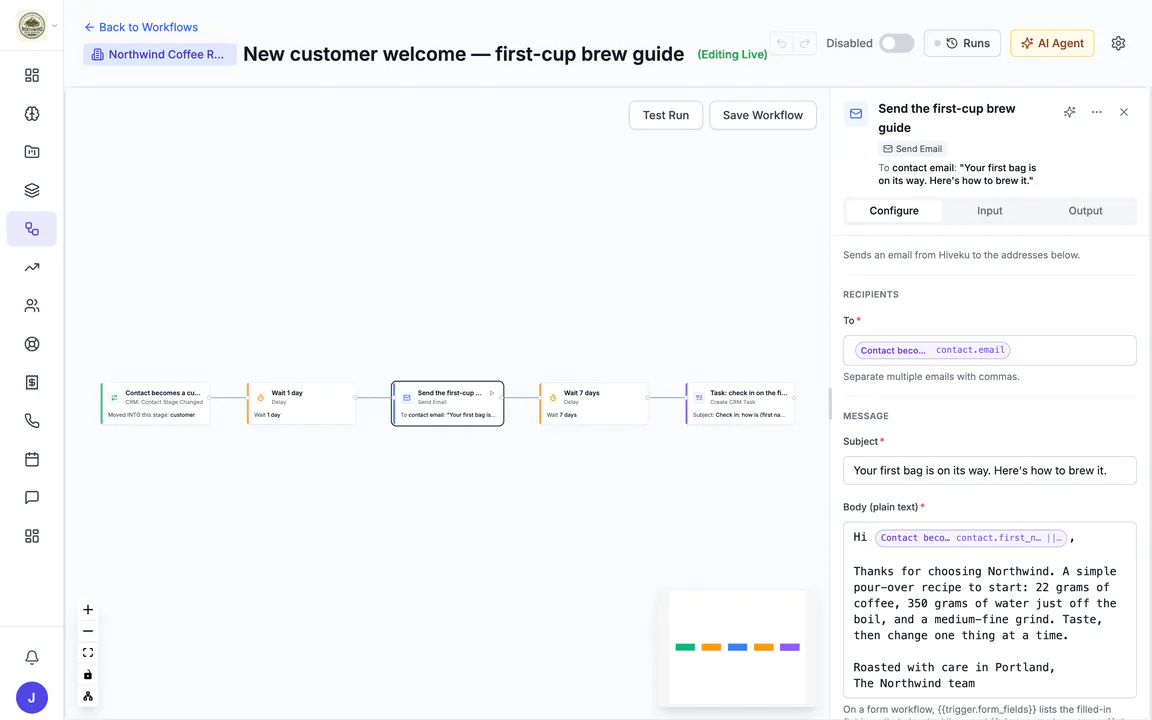
Task: Zoom in on the canvas
Action: coord(87,610)
